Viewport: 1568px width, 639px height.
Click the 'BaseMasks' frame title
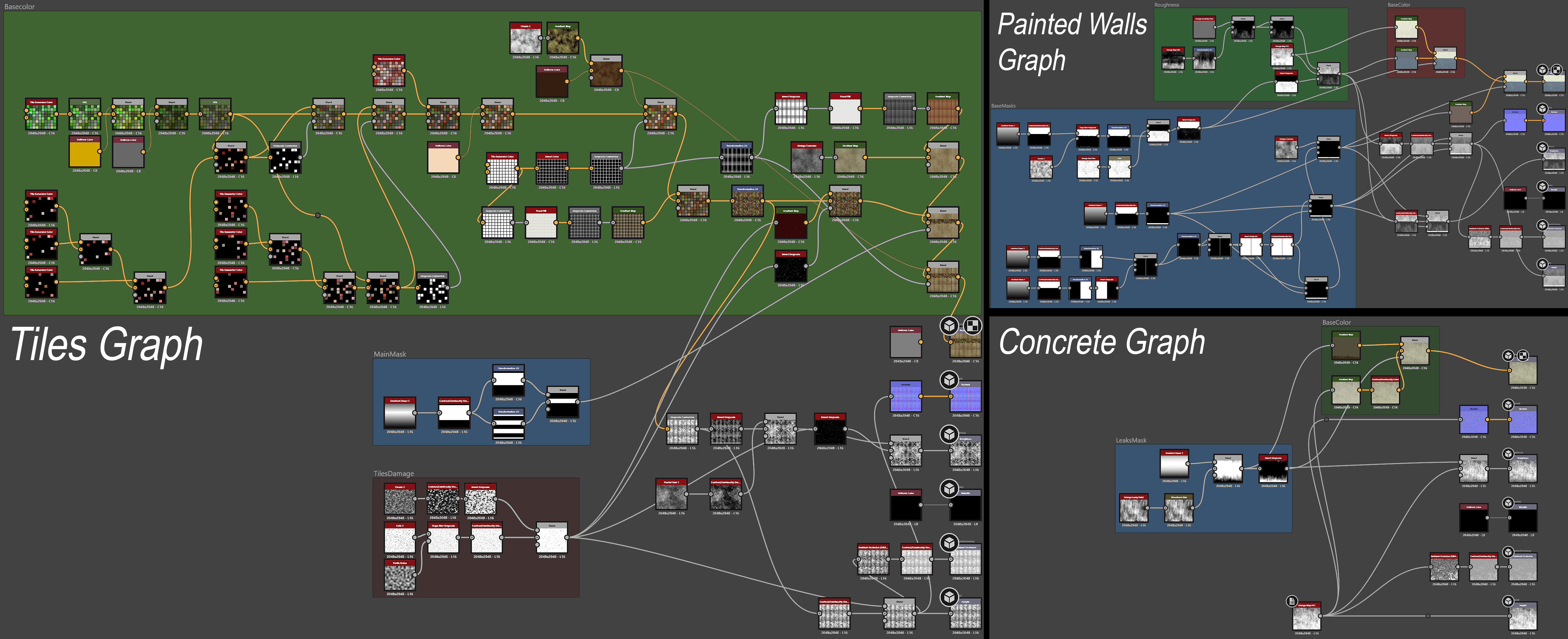click(x=1003, y=106)
